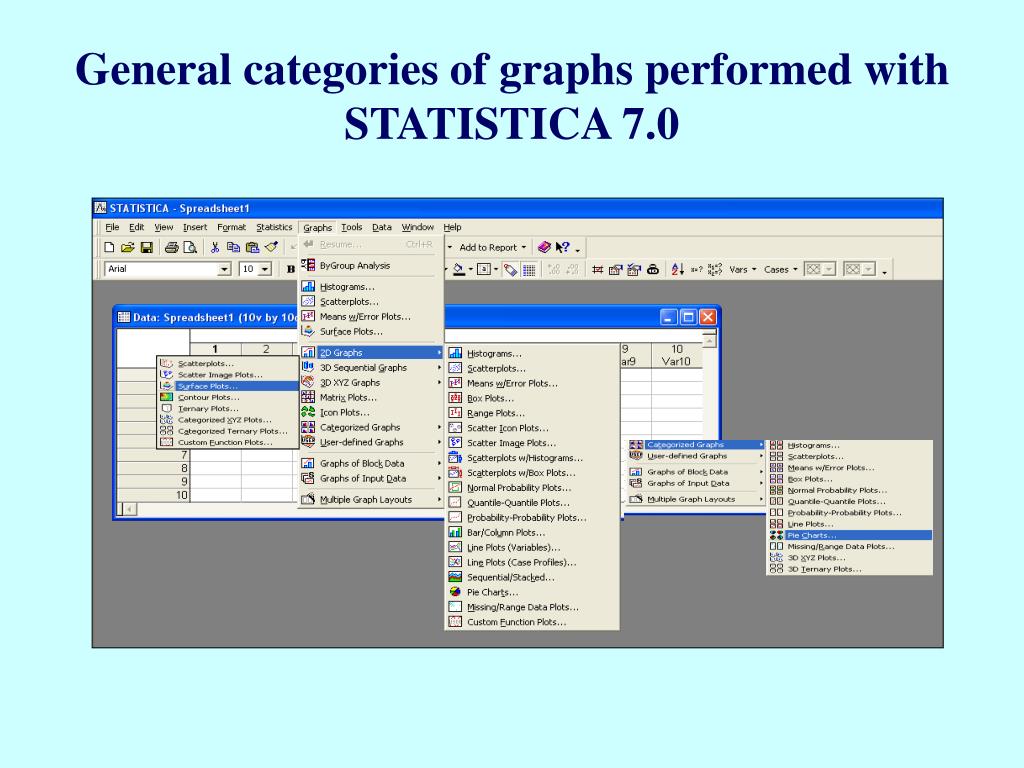The height and width of the screenshot is (768, 1024).
Task: Click the Print toolbar icon
Action: 172,248
